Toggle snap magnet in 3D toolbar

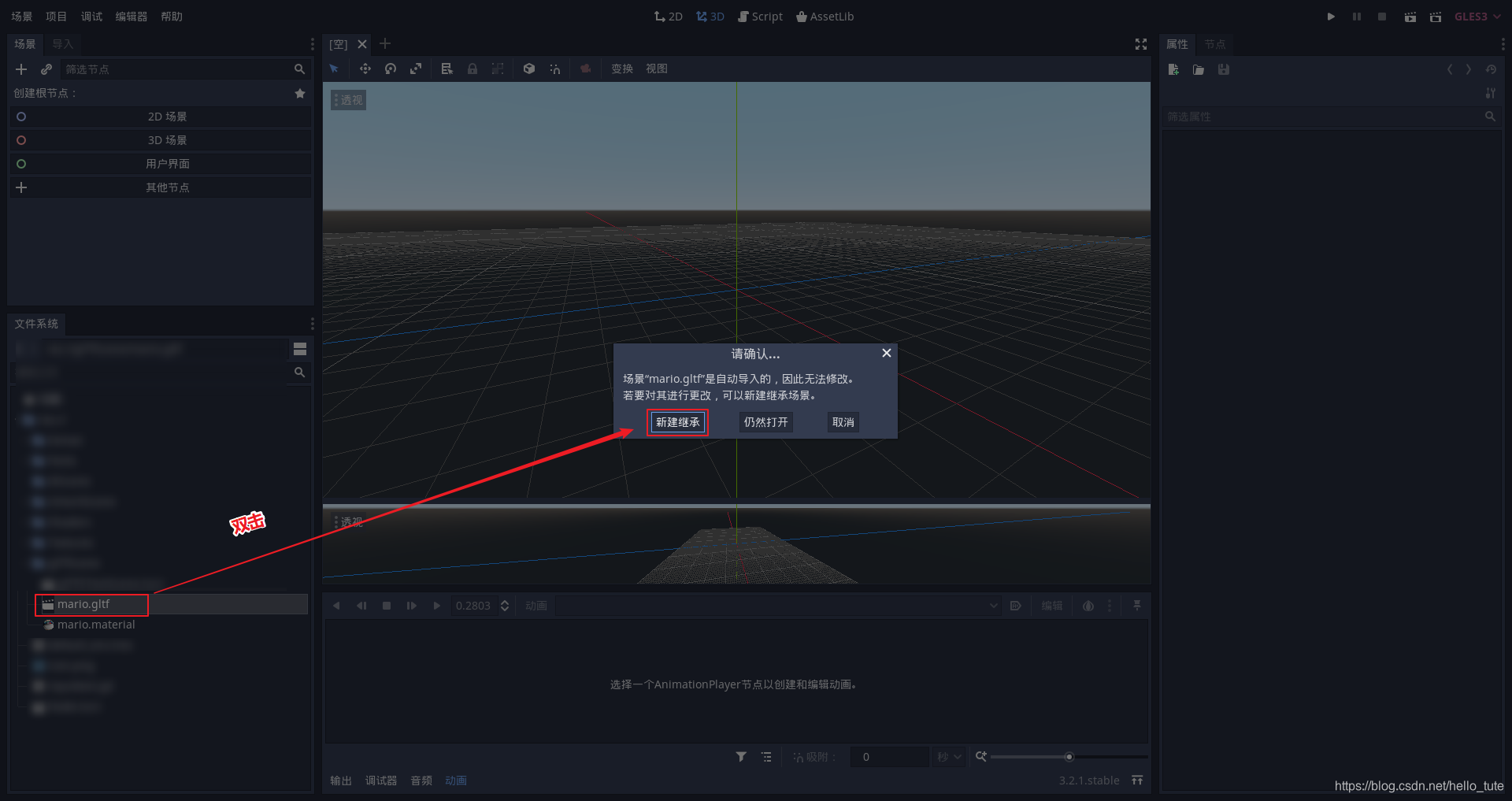pos(555,69)
